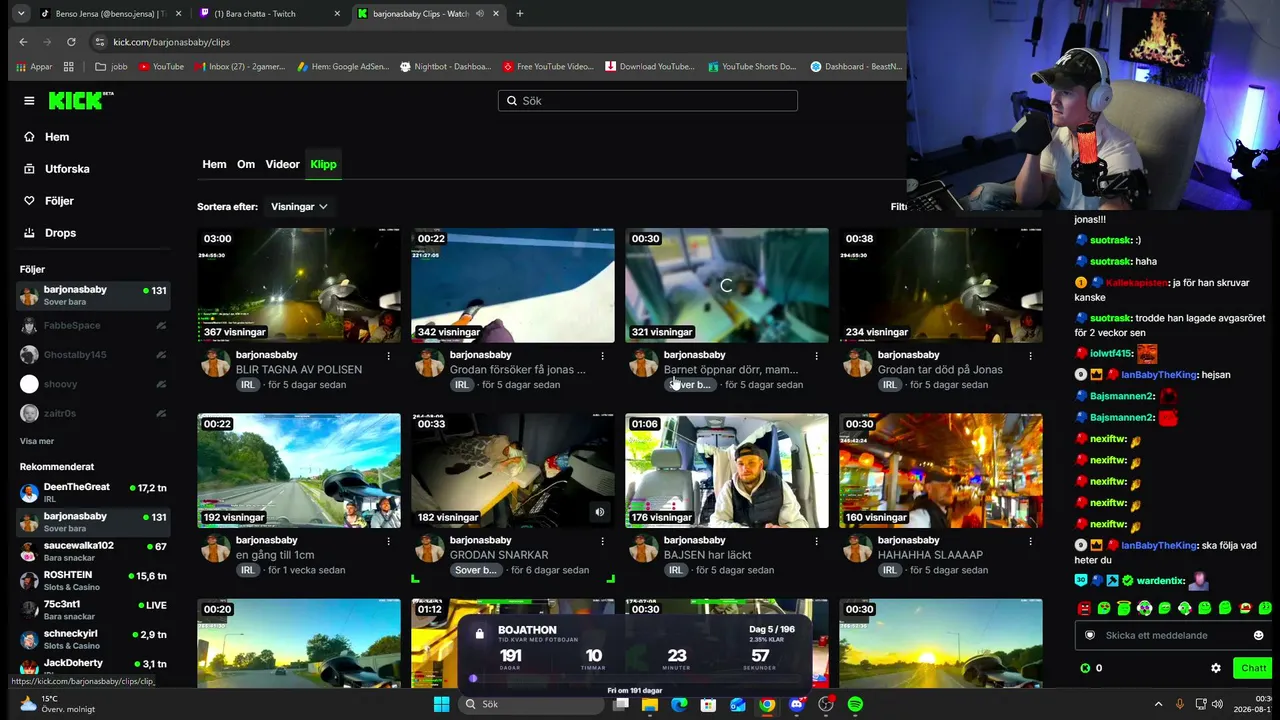This screenshot has height=720, width=1280.
Task: Open the Kick hamburger menu
Action: (29, 101)
